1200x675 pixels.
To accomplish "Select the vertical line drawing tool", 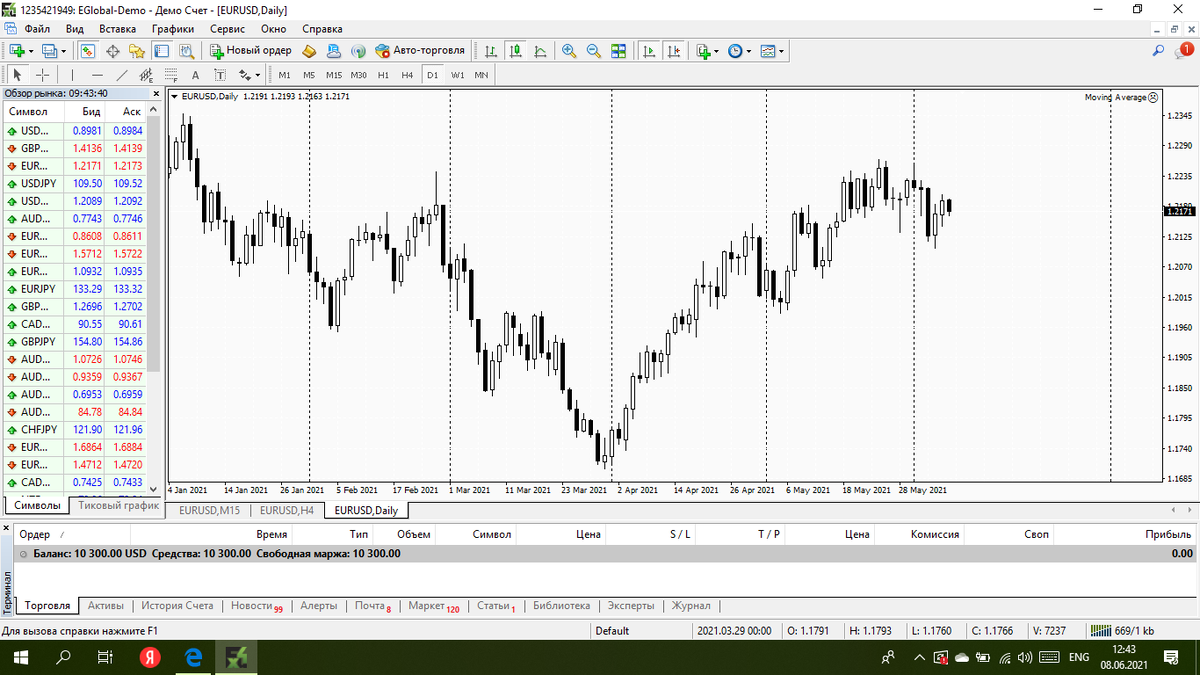I will click(72, 75).
